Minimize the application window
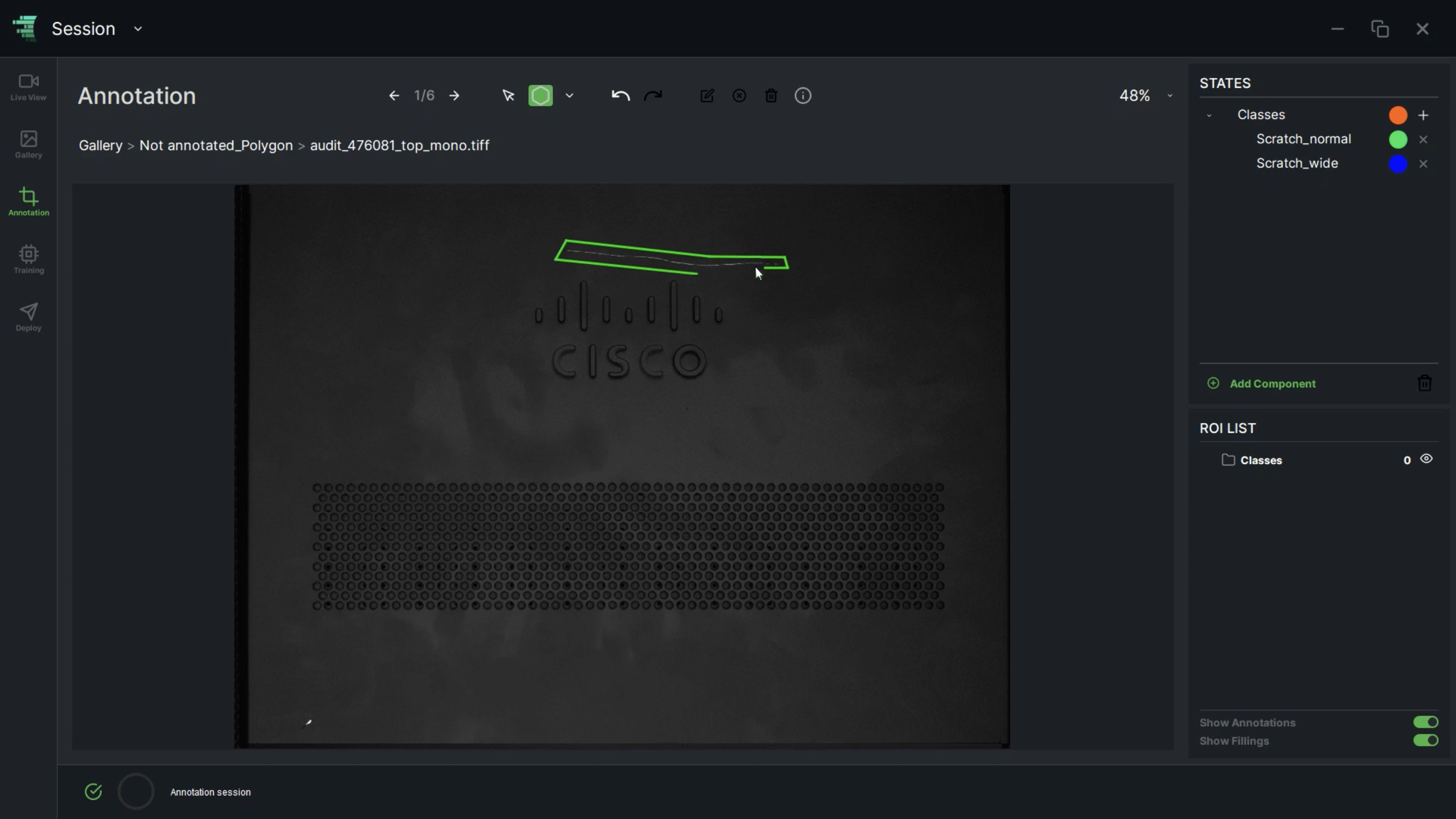1456x819 pixels. coord(1337,29)
